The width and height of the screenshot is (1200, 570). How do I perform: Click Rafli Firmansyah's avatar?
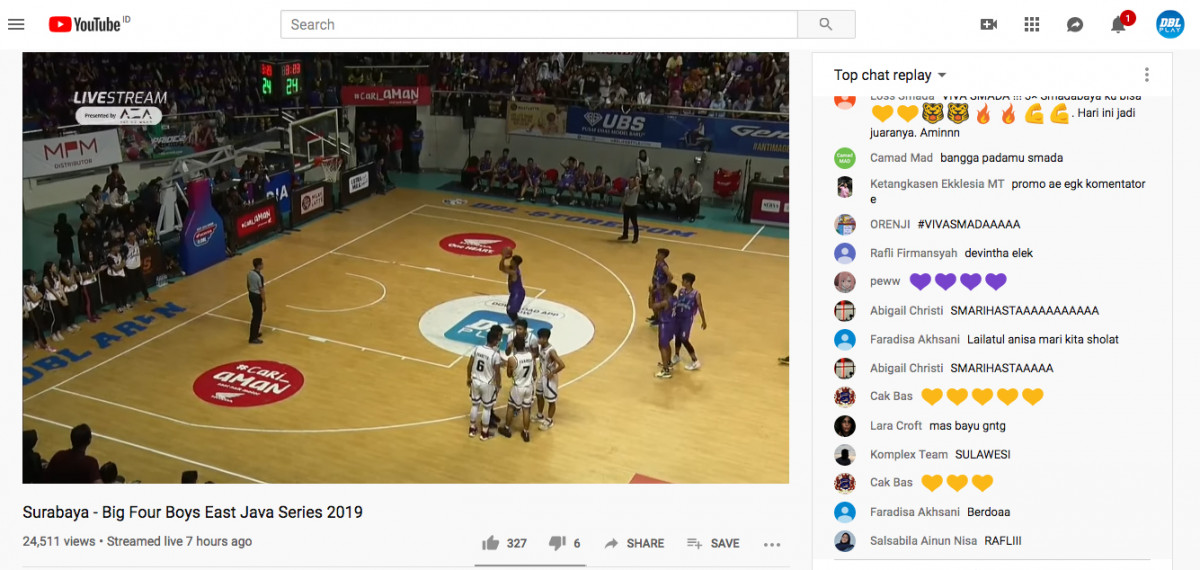[845, 253]
